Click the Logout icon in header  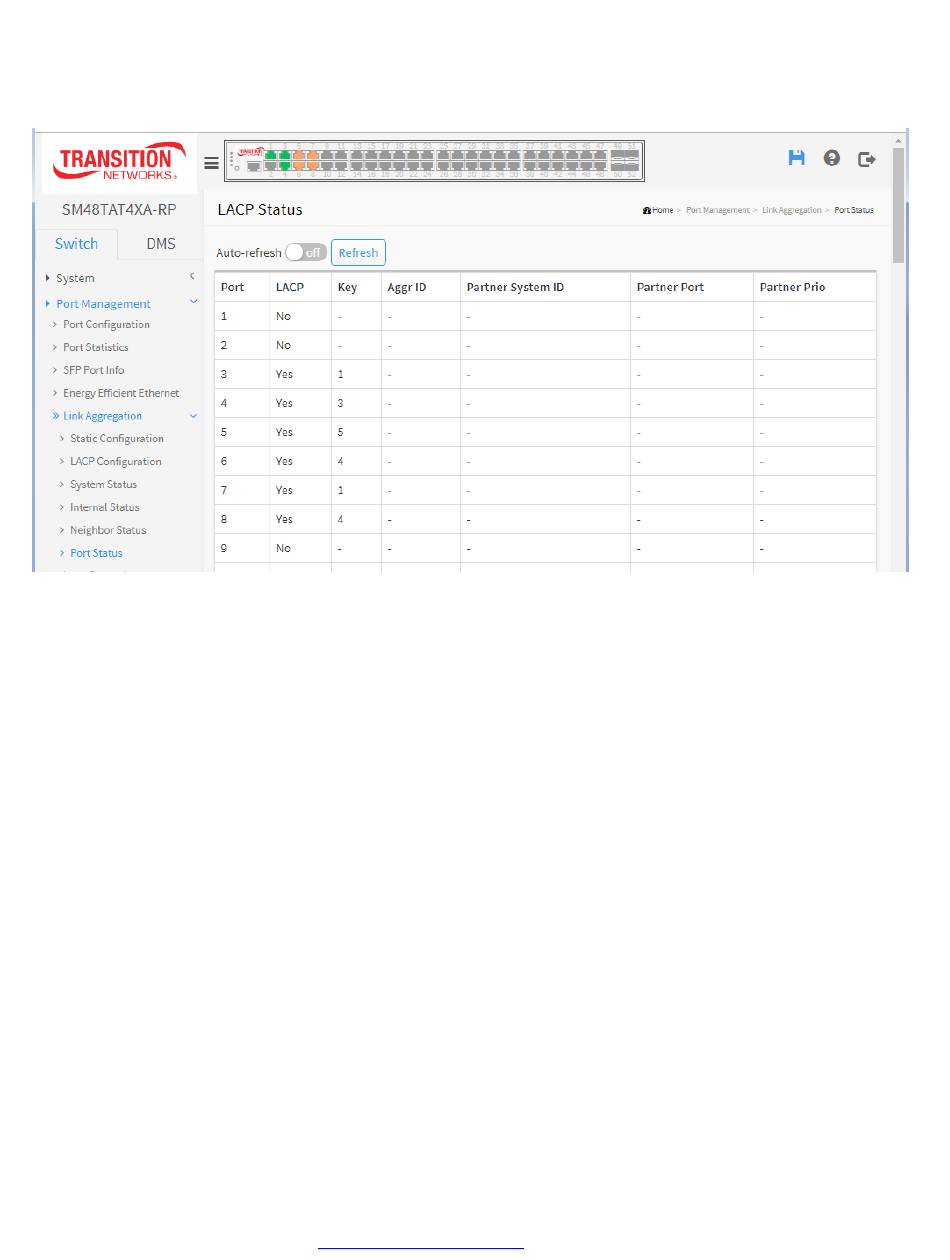click(867, 158)
